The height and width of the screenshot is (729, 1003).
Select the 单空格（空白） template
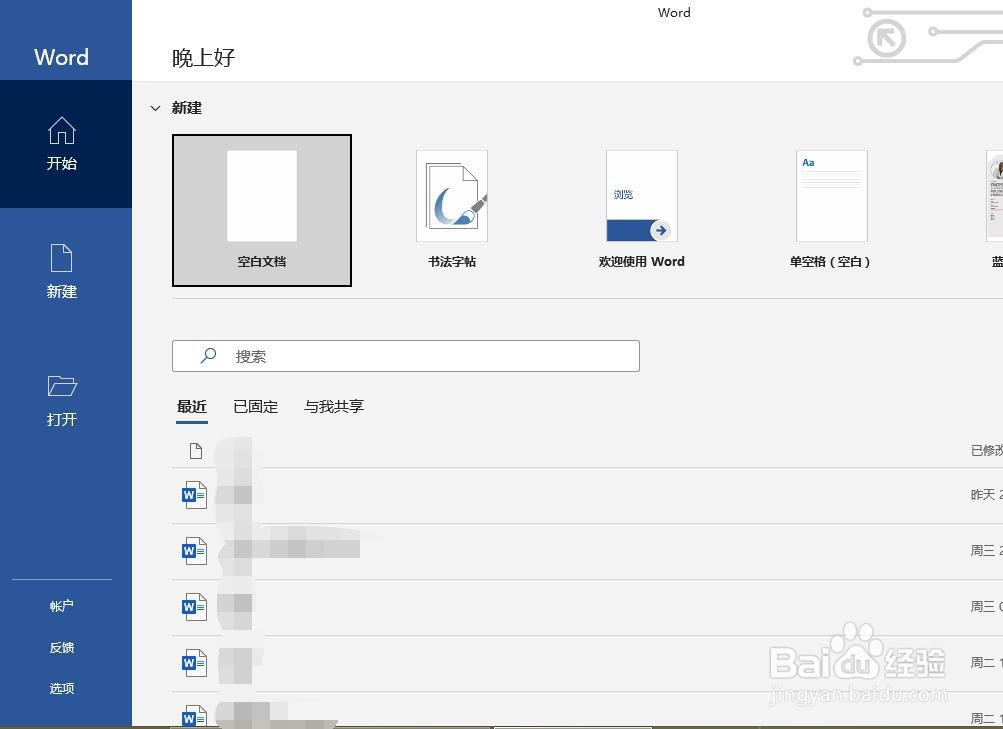[831, 210]
